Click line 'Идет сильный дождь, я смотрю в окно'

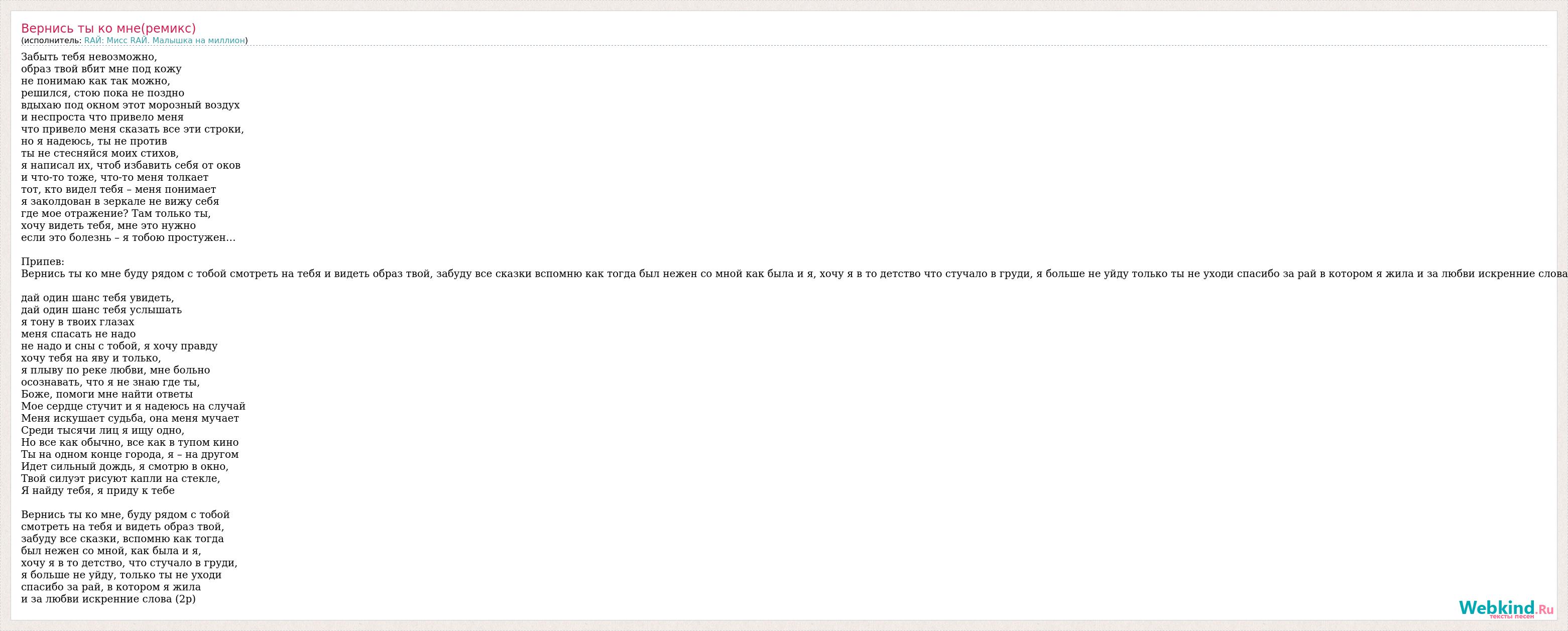tap(125, 467)
